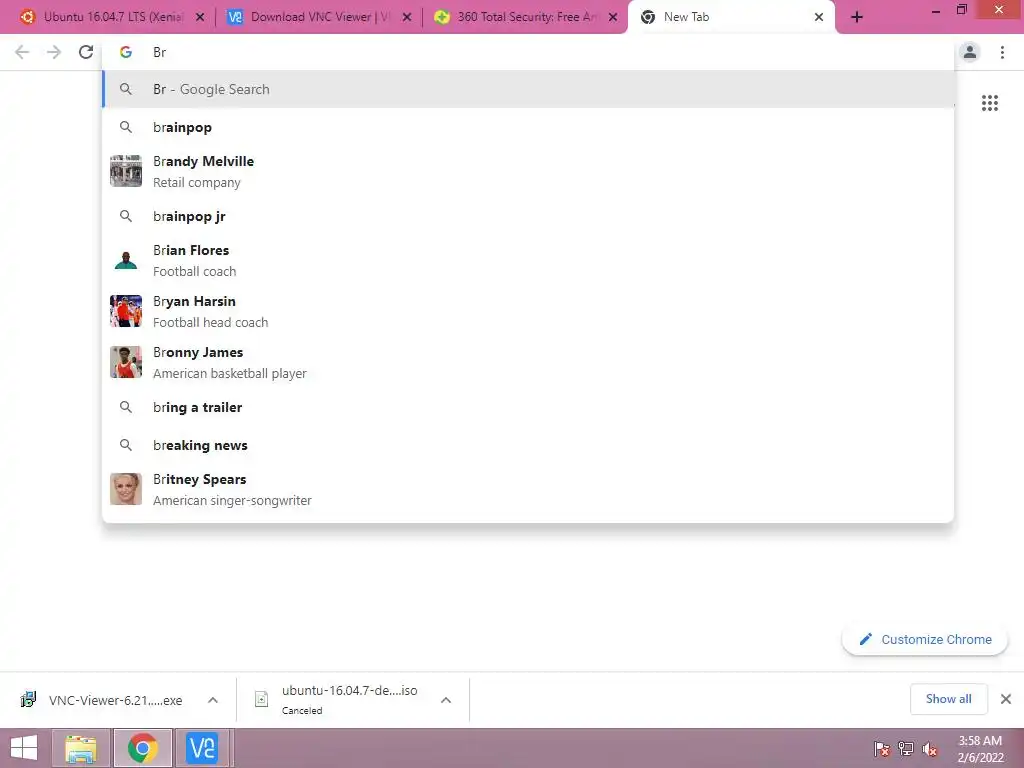Choose the brainpop suggestion

coord(528,127)
